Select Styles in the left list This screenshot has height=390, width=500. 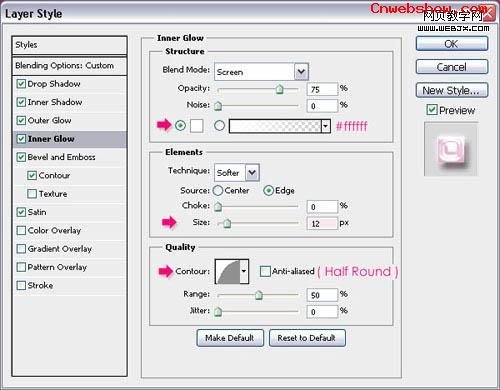(70, 45)
